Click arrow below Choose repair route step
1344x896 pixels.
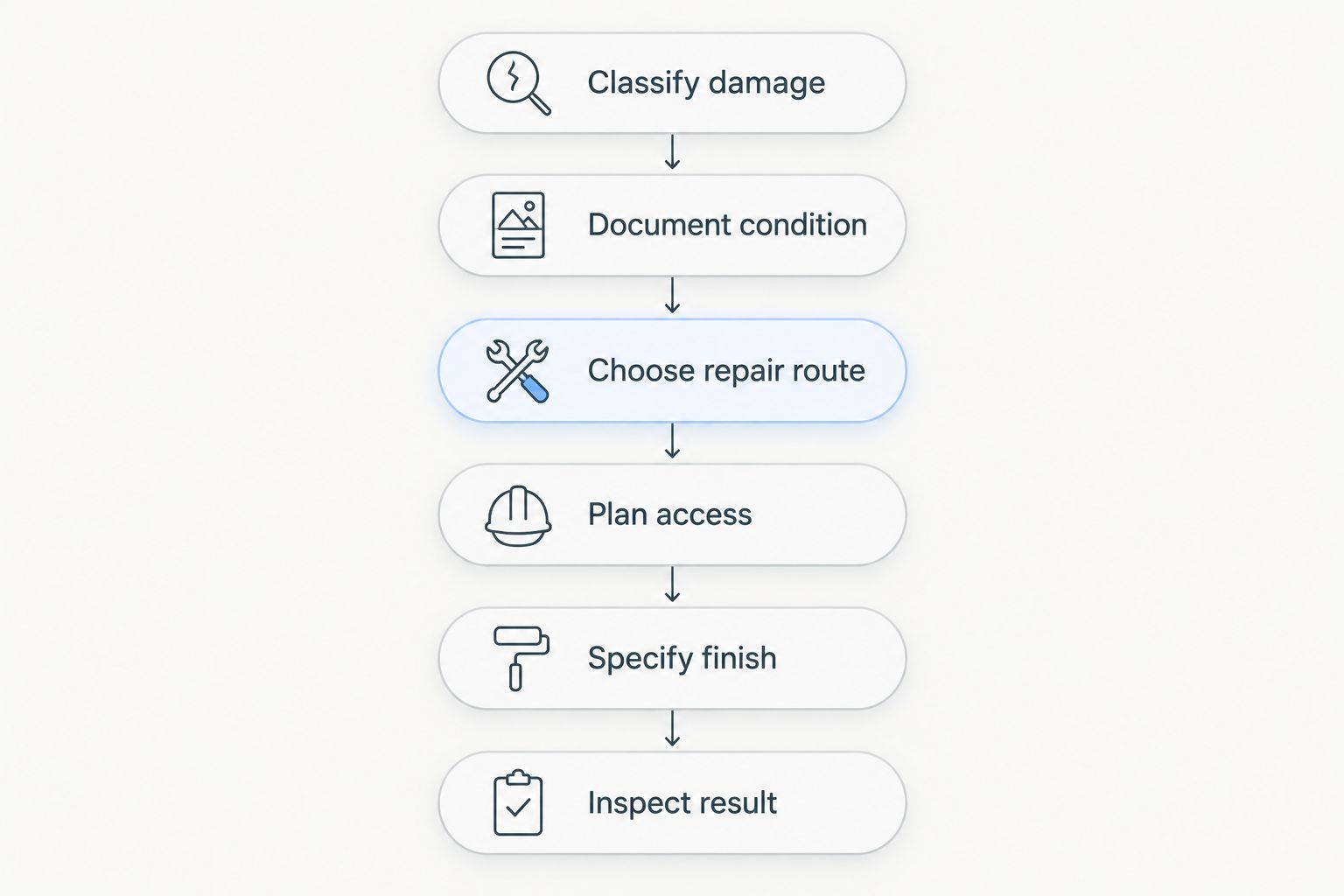click(672, 441)
